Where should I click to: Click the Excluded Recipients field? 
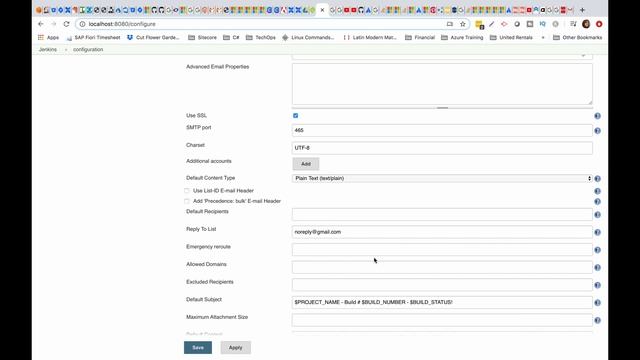click(x=442, y=284)
